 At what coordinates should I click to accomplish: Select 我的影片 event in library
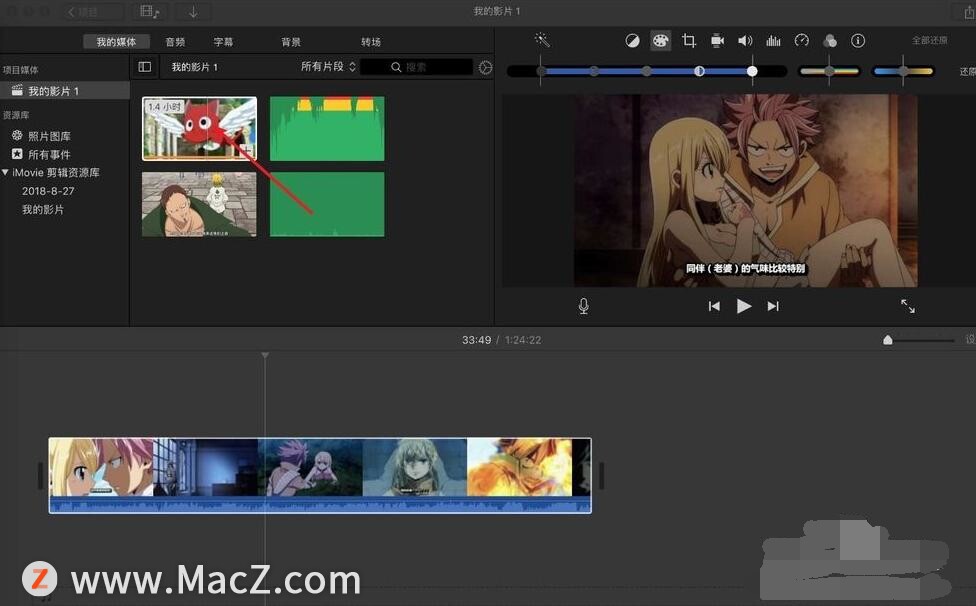click(43, 210)
